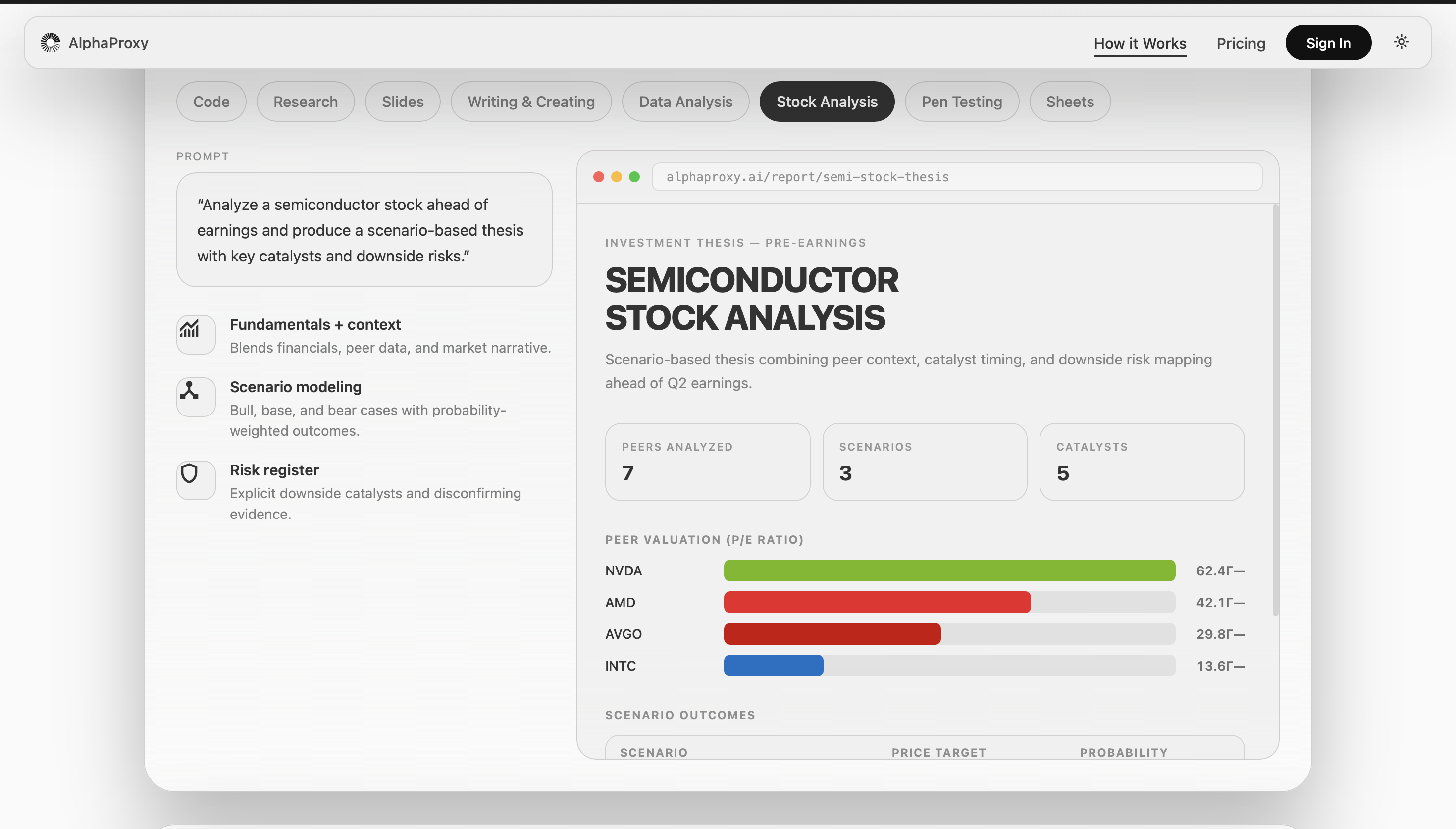Click the PROBABILITY column header
The width and height of the screenshot is (1456, 829).
(1124, 753)
